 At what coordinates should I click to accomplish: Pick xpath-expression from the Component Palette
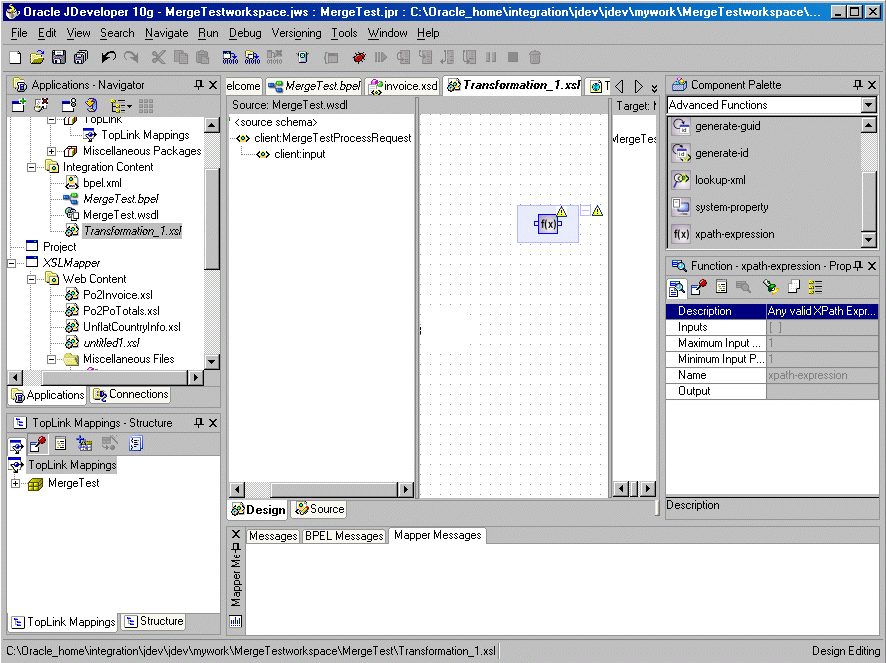735,234
